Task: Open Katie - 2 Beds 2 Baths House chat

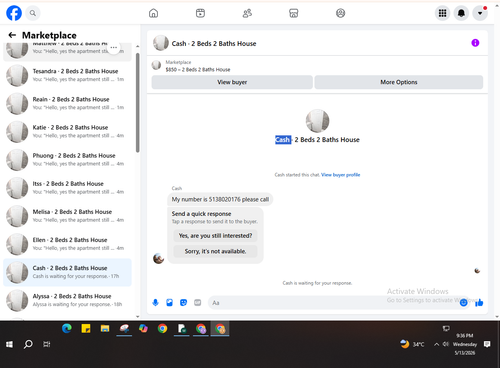Action: (x=67, y=132)
